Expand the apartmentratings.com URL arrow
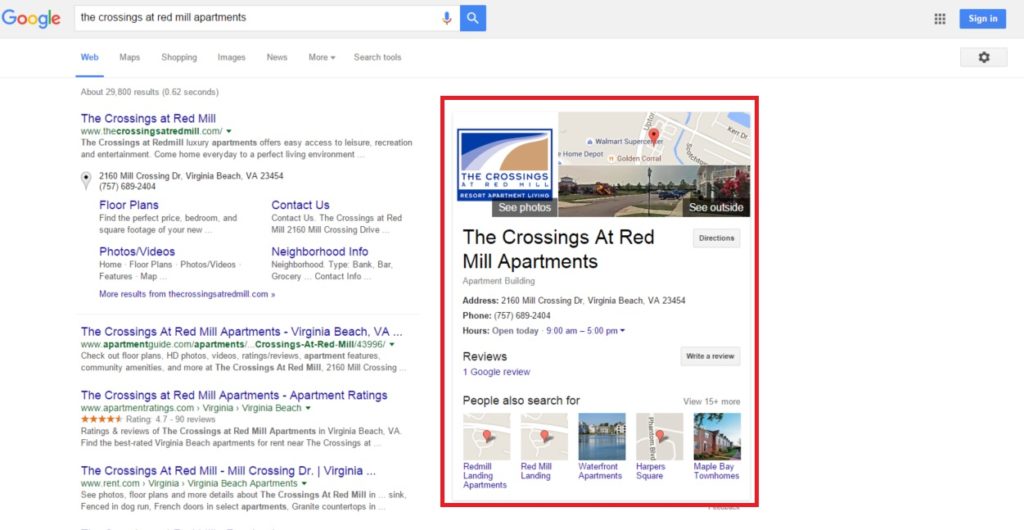This screenshot has height=530, width=1024. click(308, 408)
